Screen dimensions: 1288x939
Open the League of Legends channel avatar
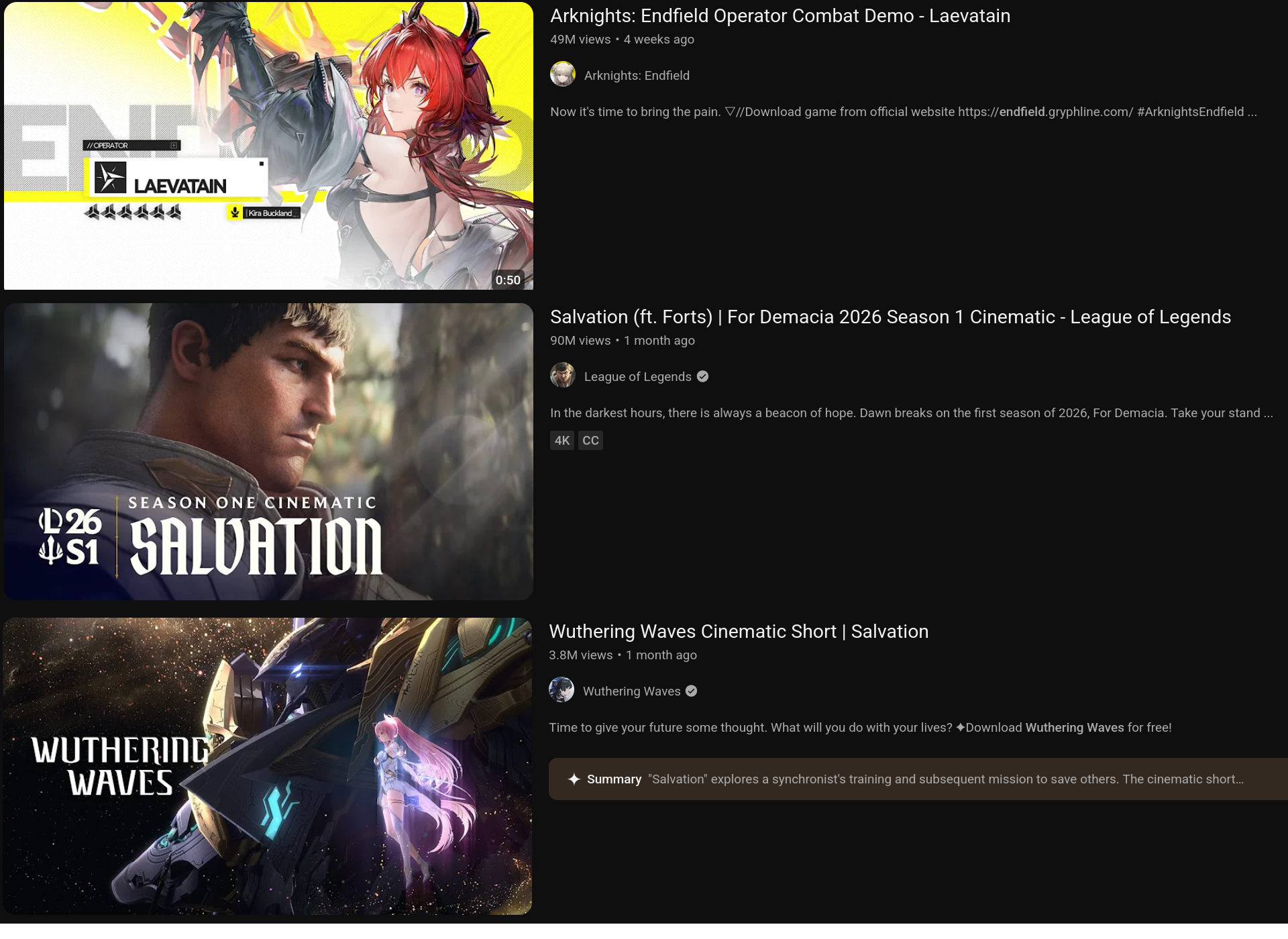tap(563, 376)
